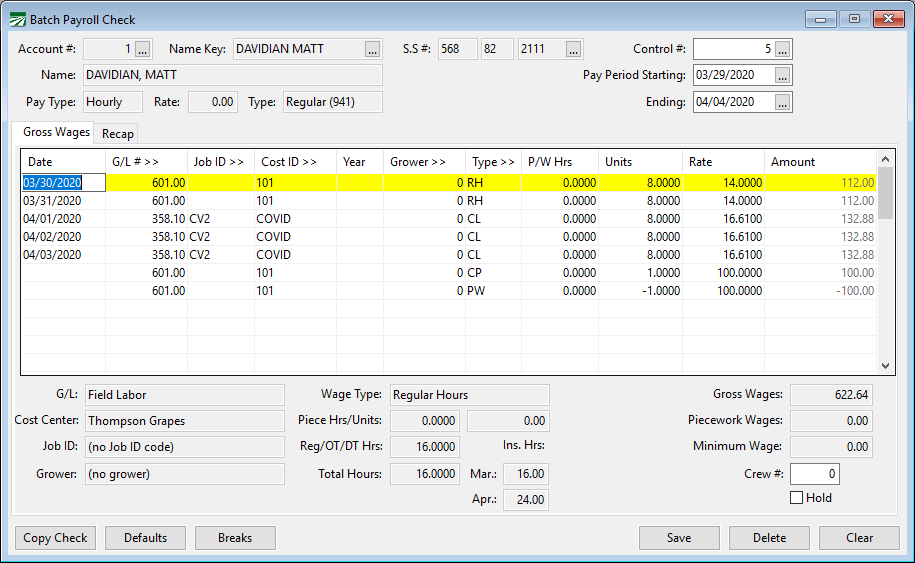Open S.S # lookup ellipsis button
Screen dimensions: 915x563
tap(574, 49)
